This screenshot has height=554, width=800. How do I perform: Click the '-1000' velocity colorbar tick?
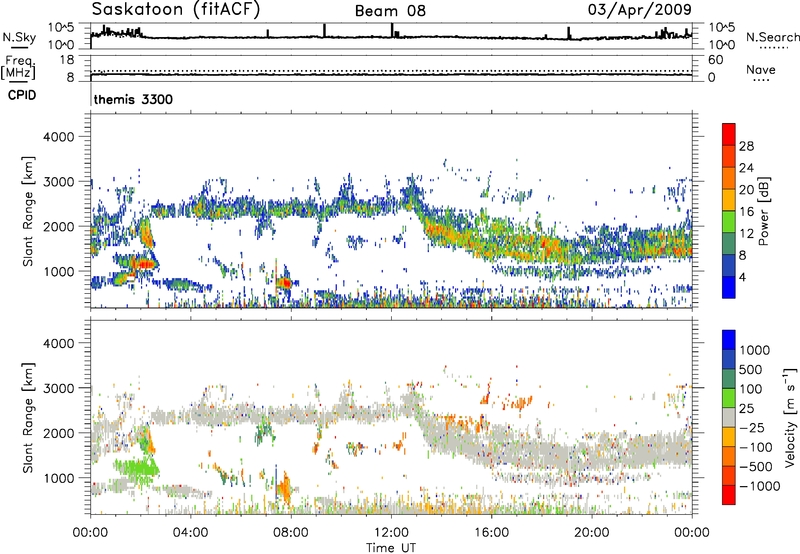click(759, 486)
